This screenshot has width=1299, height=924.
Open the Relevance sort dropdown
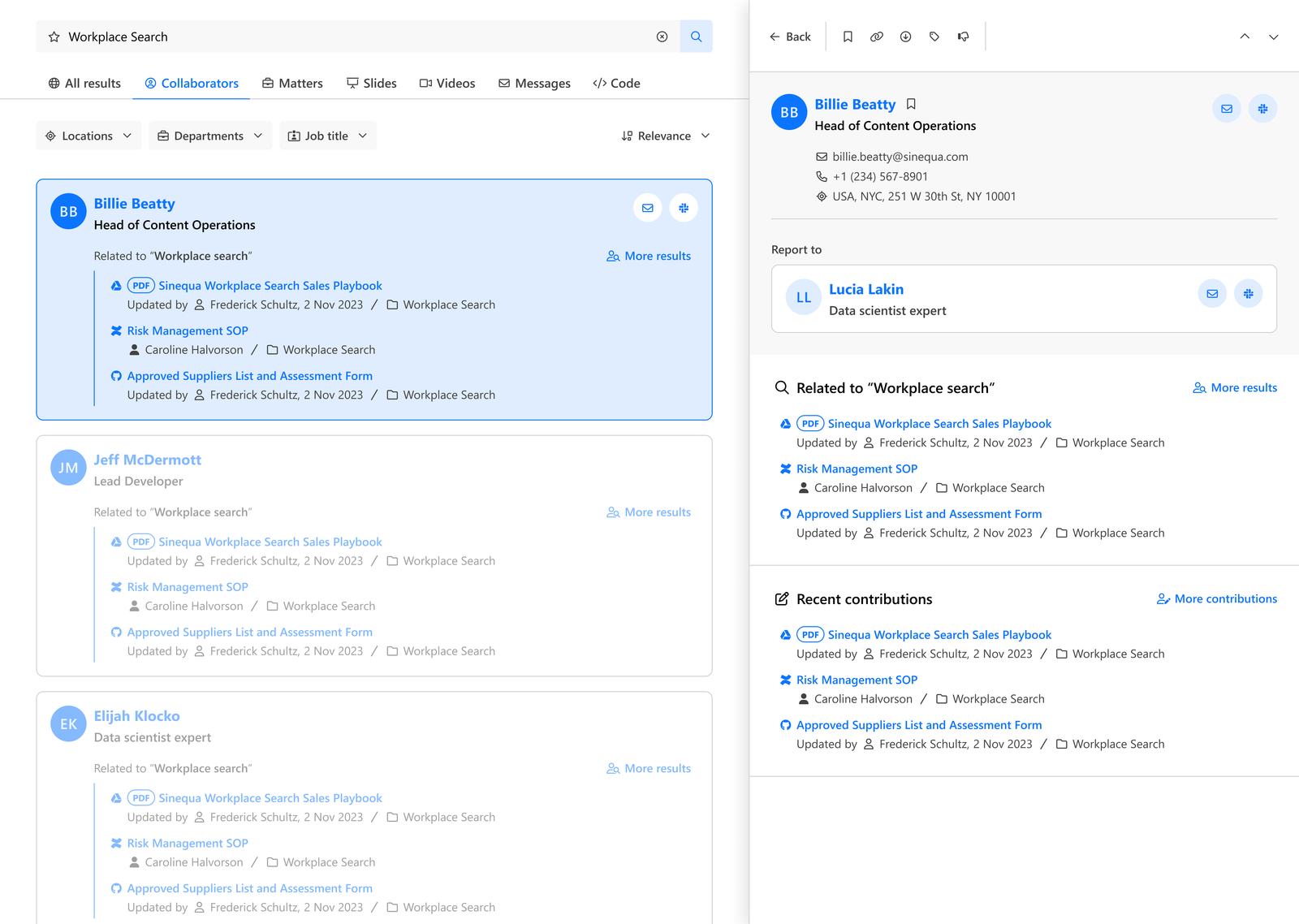click(x=666, y=136)
